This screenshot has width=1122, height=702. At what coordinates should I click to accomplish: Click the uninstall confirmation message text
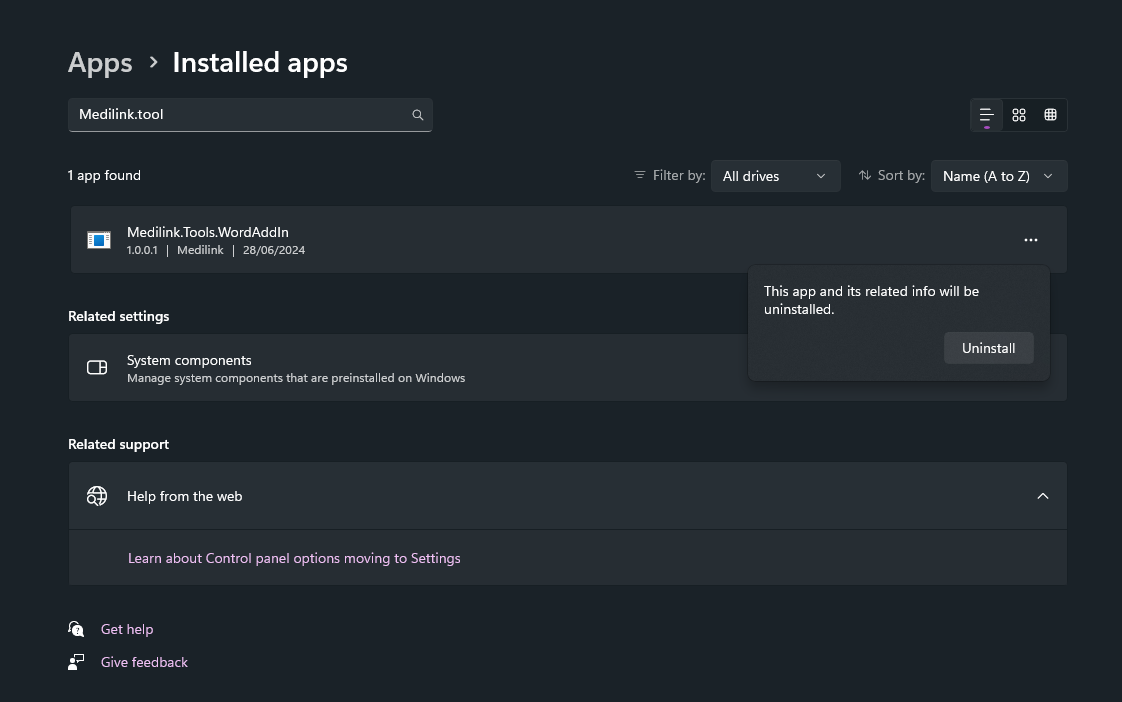(871, 301)
